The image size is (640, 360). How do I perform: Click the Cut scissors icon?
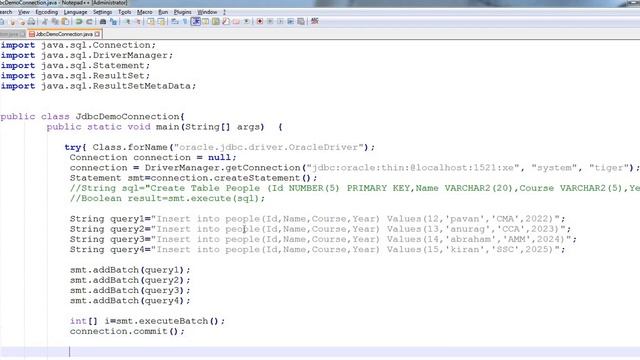45,21
